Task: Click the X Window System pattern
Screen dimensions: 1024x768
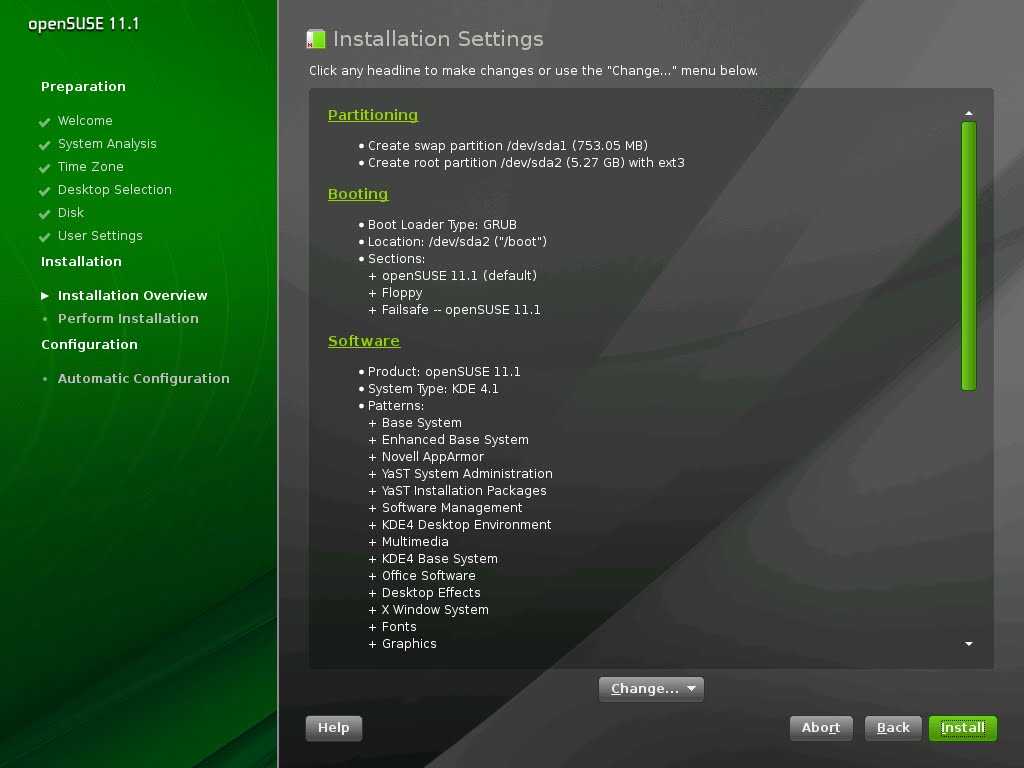Action: tap(435, 609)
